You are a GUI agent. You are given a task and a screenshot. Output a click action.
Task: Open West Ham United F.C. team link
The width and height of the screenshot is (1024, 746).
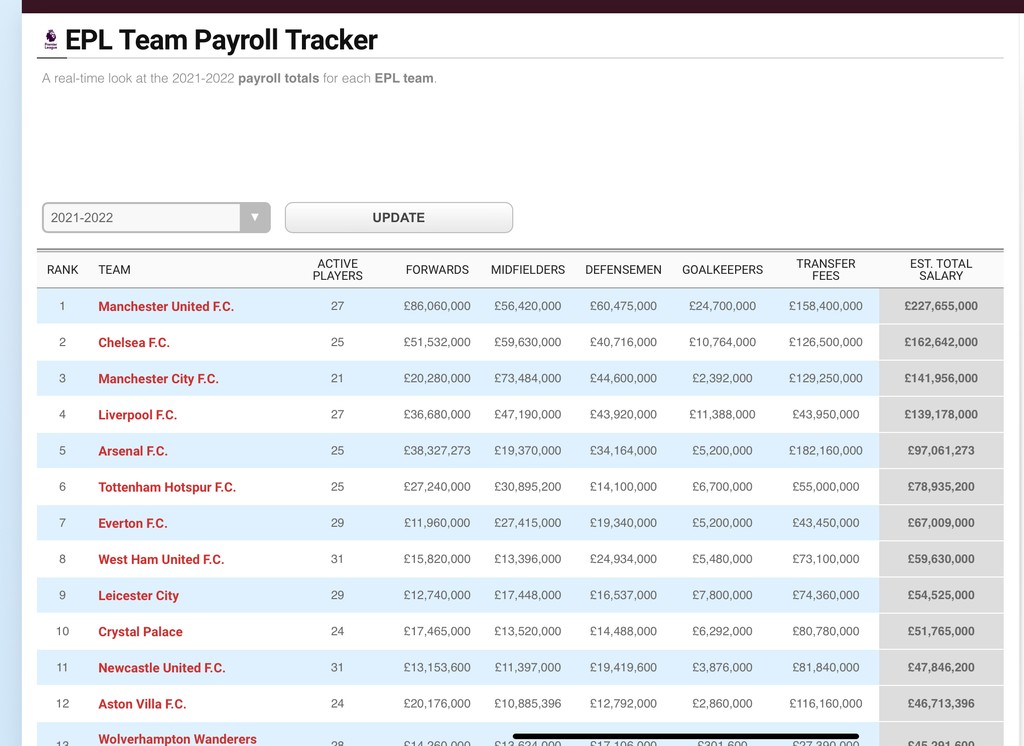161,559
